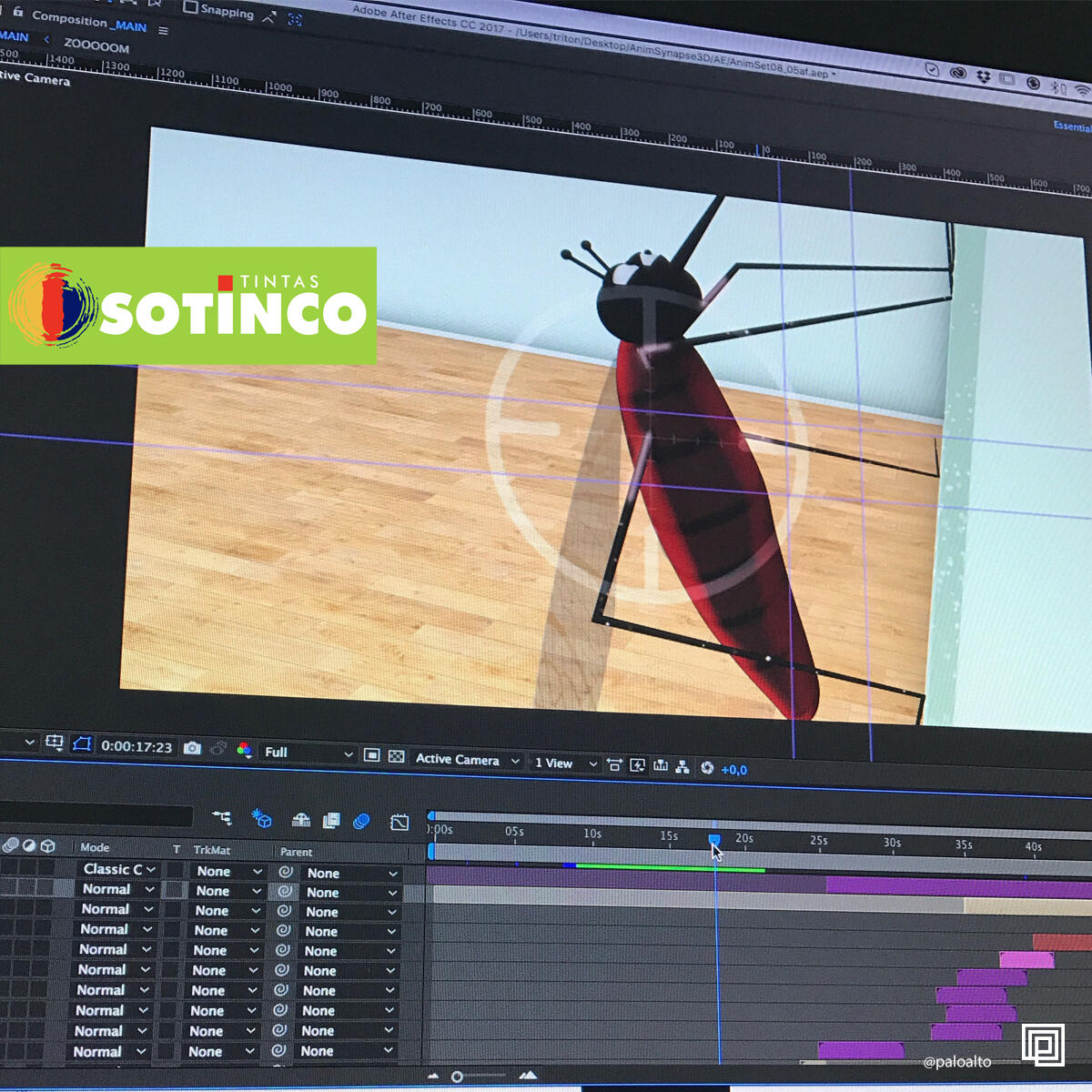Select ZOOOOOM in the composition breadcrumb
Image resolution: width=1092 pixels, height=1092 pixels.
(x=96, y=45)
